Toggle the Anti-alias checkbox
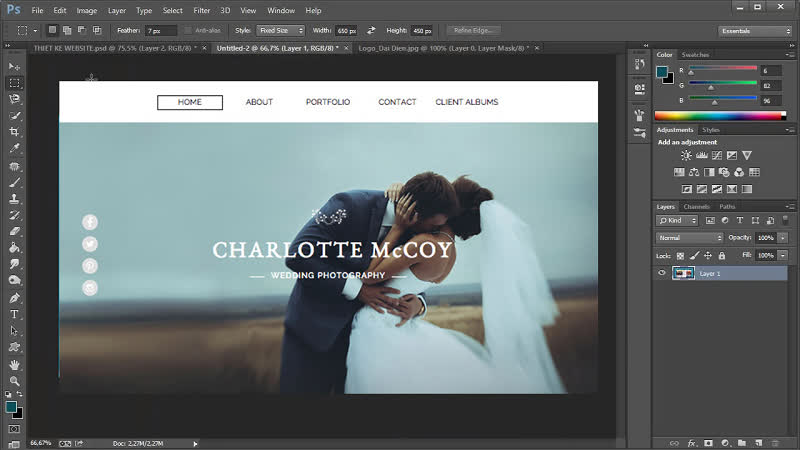Viewport: 800px width, 450px height. (188, 31)
